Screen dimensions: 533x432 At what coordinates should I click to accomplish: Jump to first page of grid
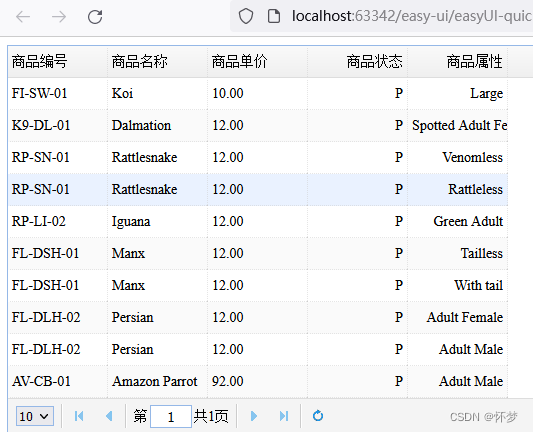[x=79, y=416]
